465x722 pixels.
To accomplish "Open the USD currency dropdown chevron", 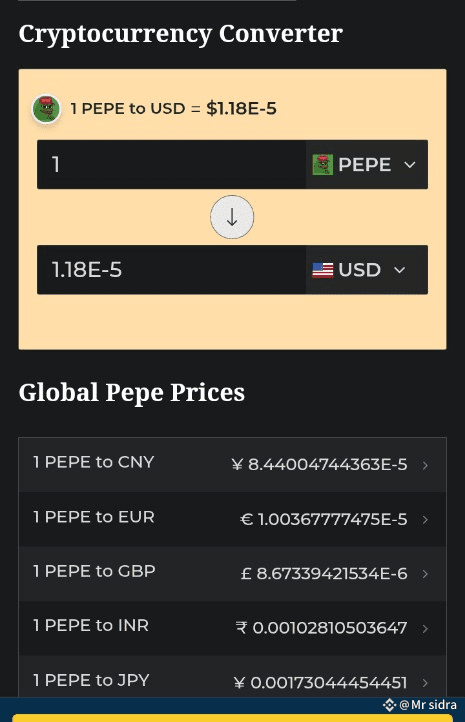I will tap(400, 270).
